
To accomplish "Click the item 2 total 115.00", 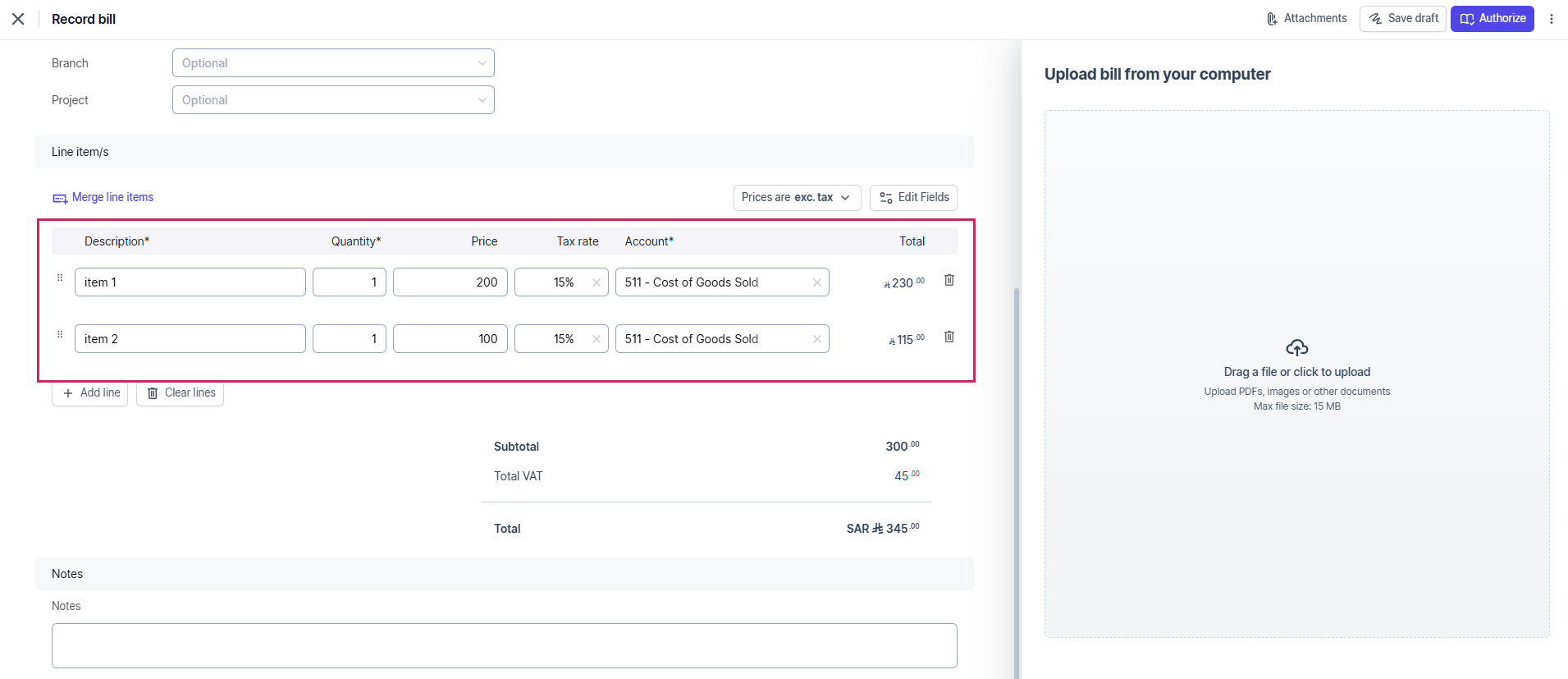I will 907,339.
